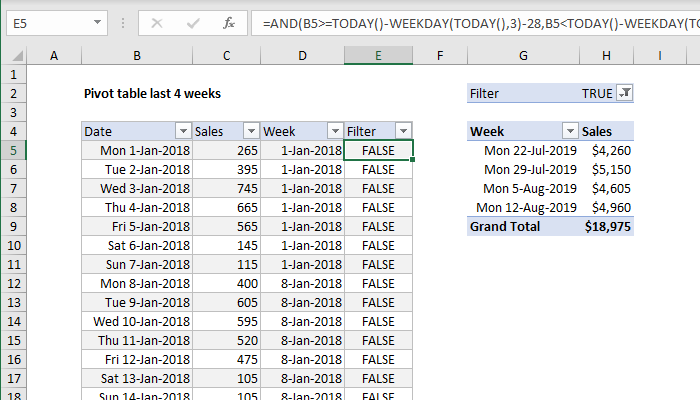Viewport: 700px width, 400px height.
Task: Expand the Week column filter dropdown in table
Action: click(335, 131)
